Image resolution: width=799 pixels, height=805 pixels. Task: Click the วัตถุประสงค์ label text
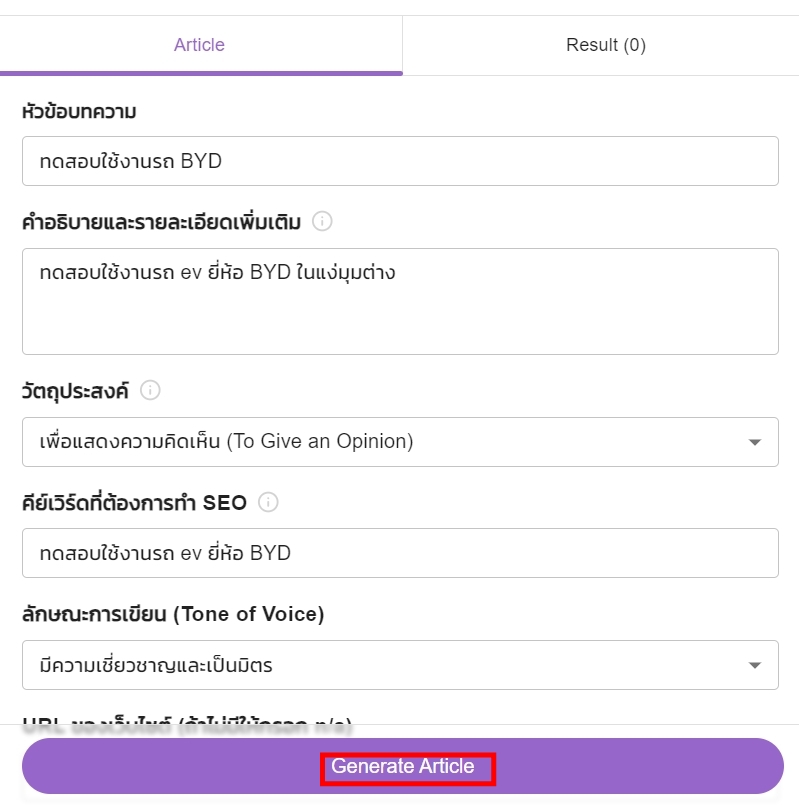75,391
